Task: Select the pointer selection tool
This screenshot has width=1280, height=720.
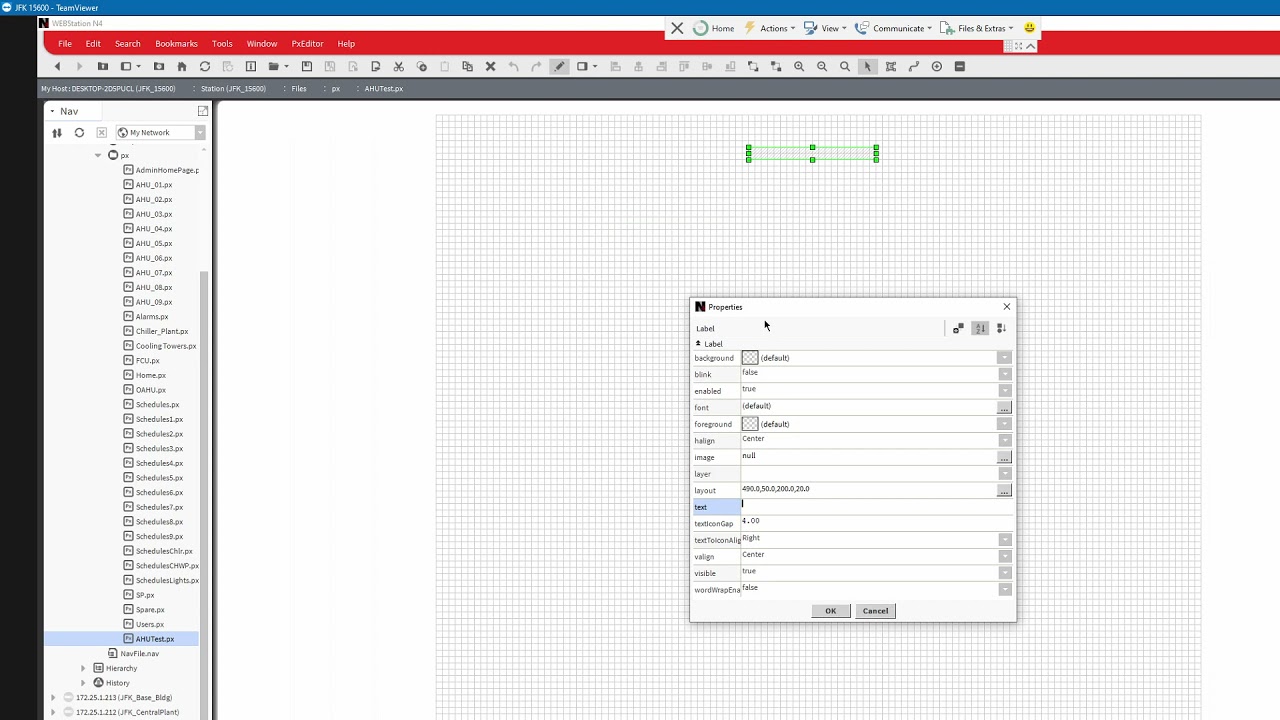Action: coord(868,66)
